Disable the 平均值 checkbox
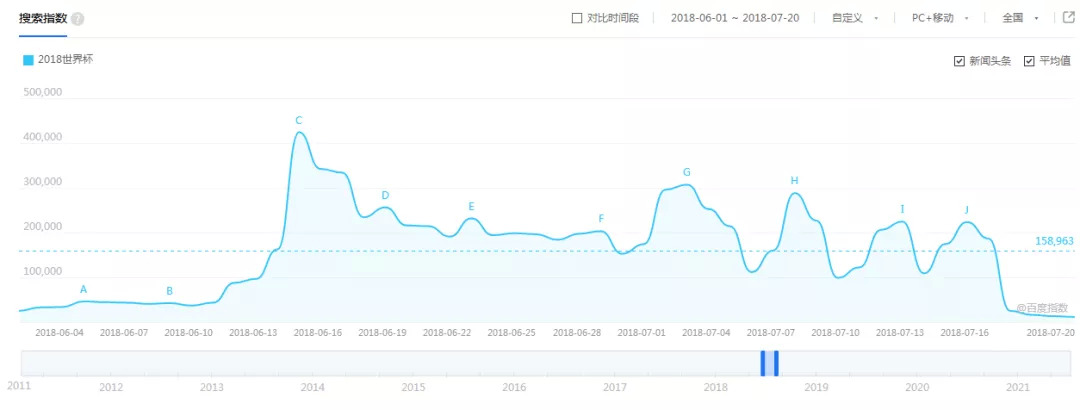The image size is (1080, 410). (1029, 61)
